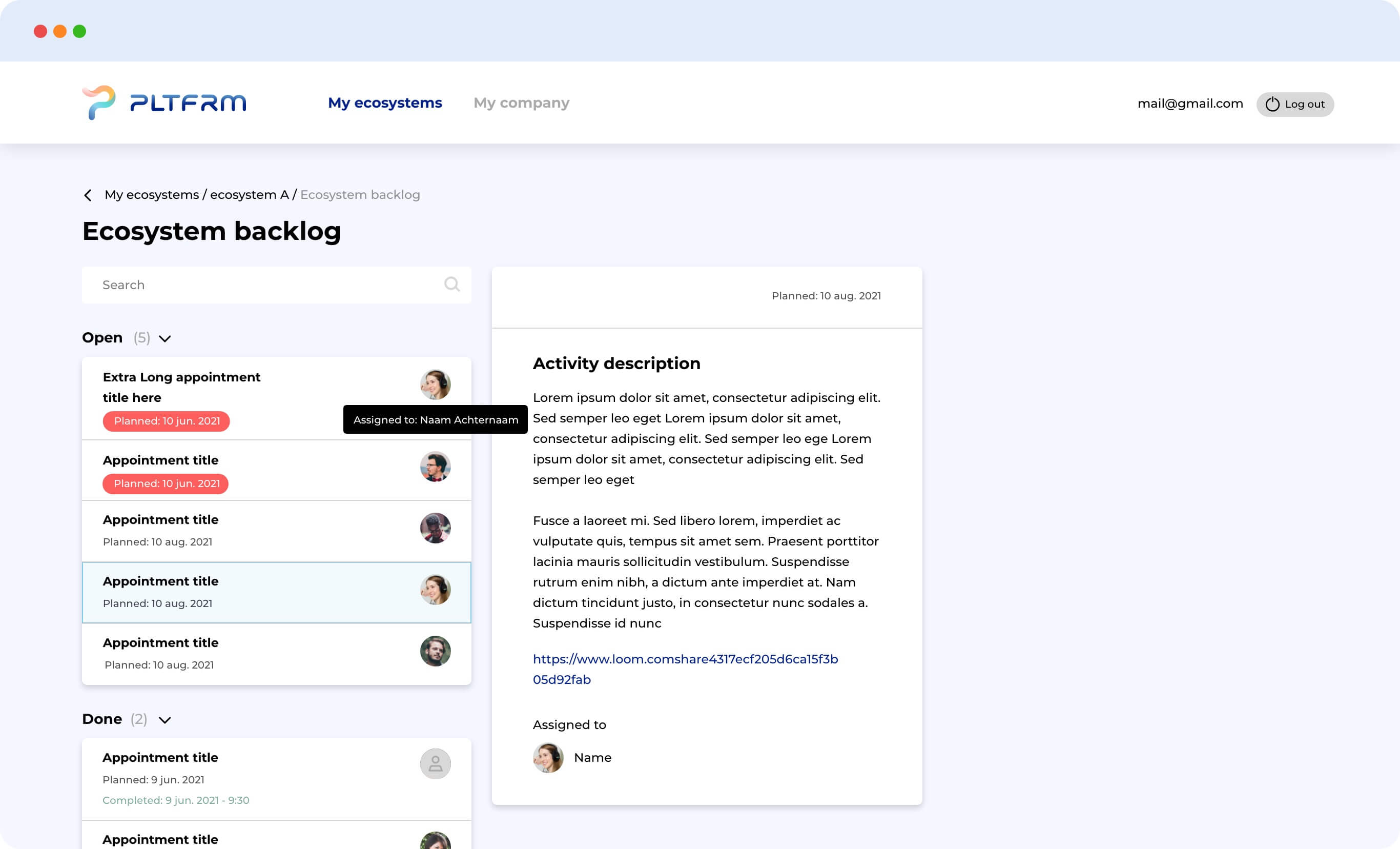Click placeholder user icon on completed appointment
The height and width of the screenshot is (849, 1400).
click(x=435, y=763)
